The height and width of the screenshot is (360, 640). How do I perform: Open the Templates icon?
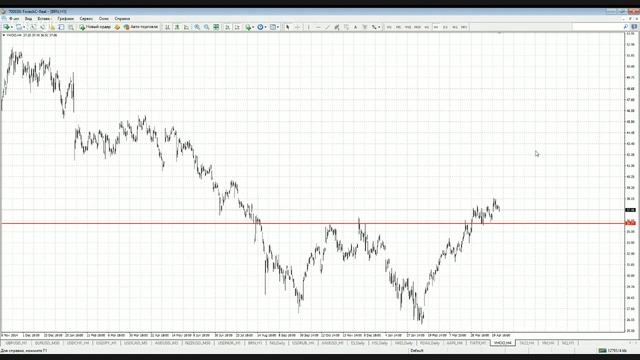click(273, 27)
